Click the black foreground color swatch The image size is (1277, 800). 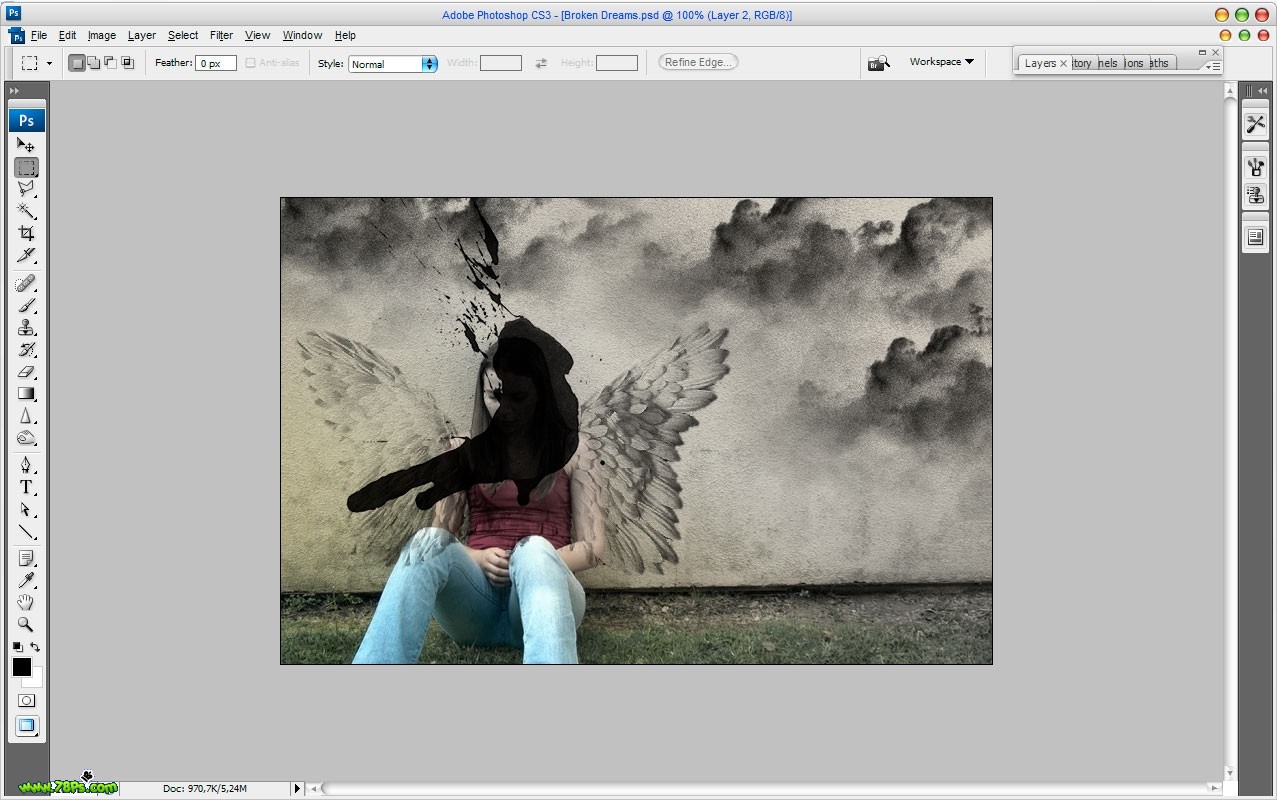coord(21,667)
